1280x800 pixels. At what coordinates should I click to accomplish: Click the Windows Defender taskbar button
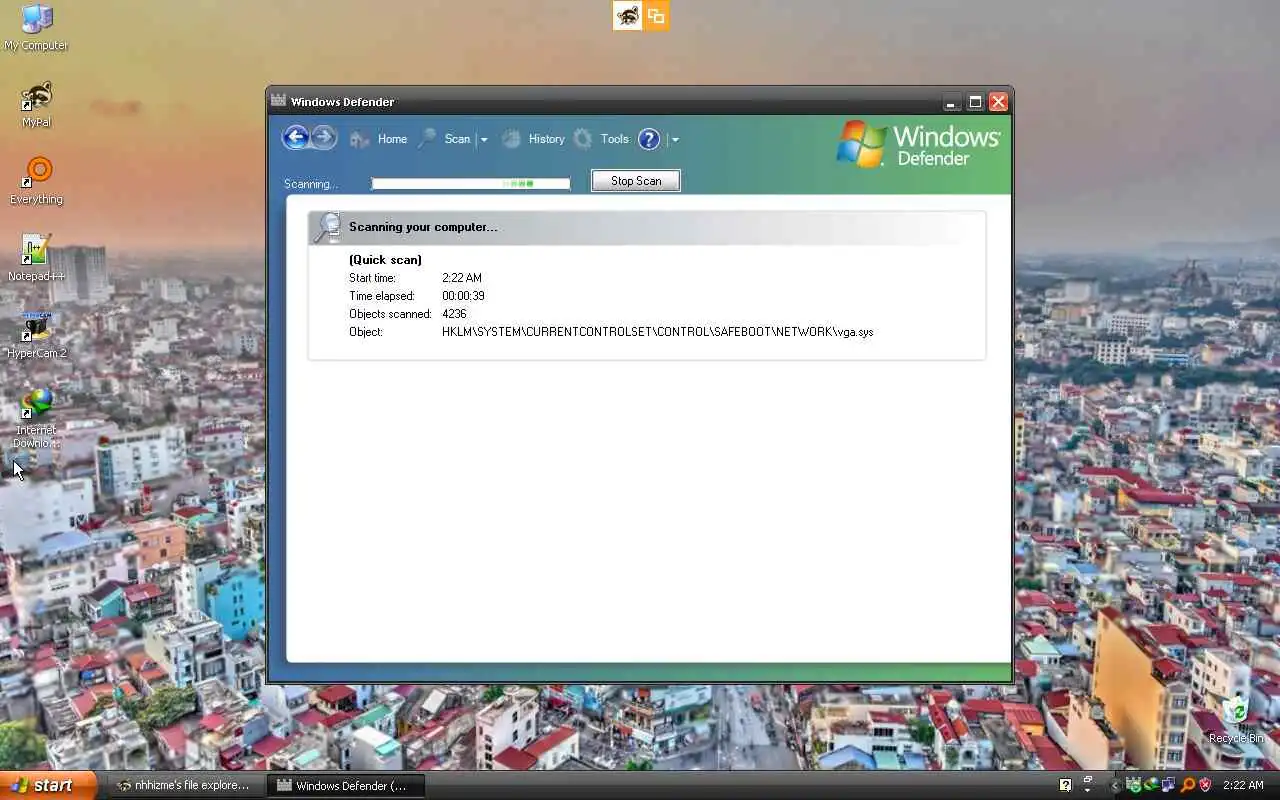[346, 785]
